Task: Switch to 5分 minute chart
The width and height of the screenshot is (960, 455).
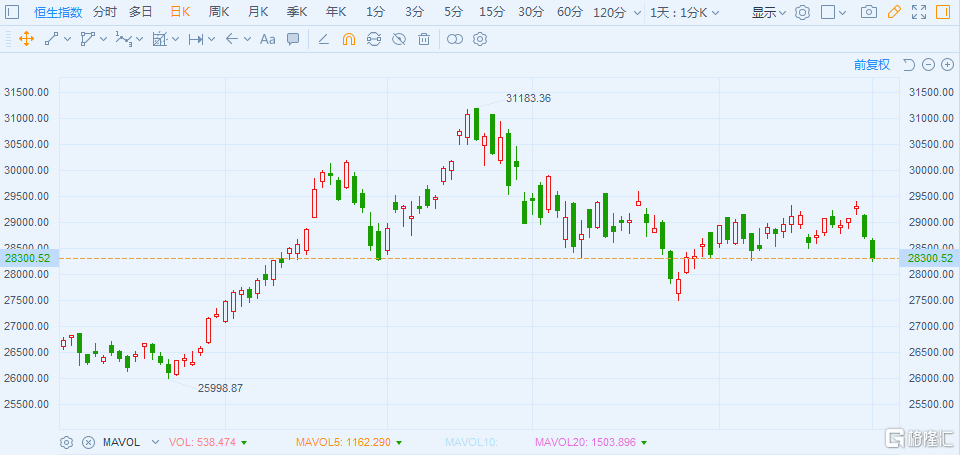Action: pos(454,12)
